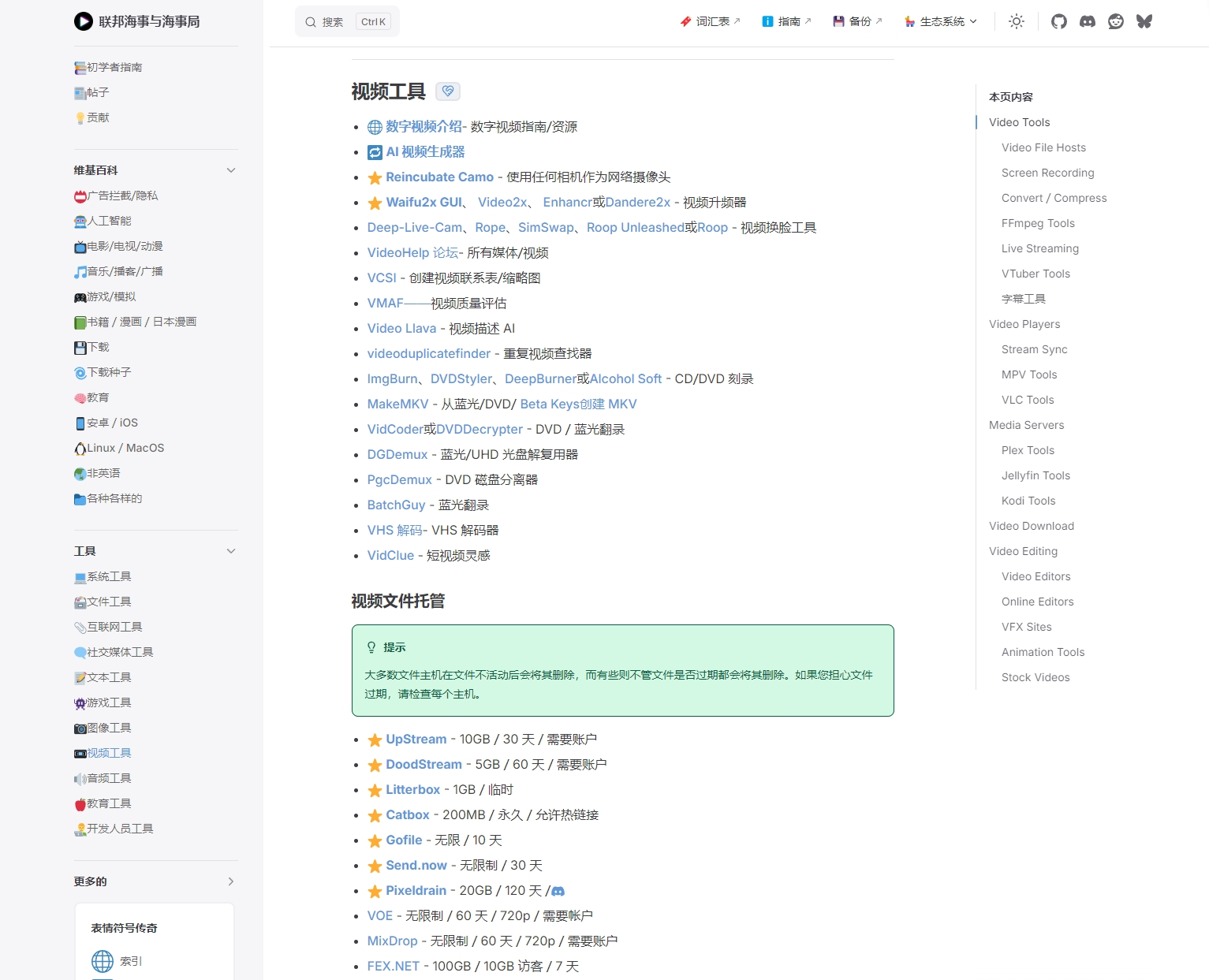Click the 联邦海事与海事局 site title

(149, 21)
